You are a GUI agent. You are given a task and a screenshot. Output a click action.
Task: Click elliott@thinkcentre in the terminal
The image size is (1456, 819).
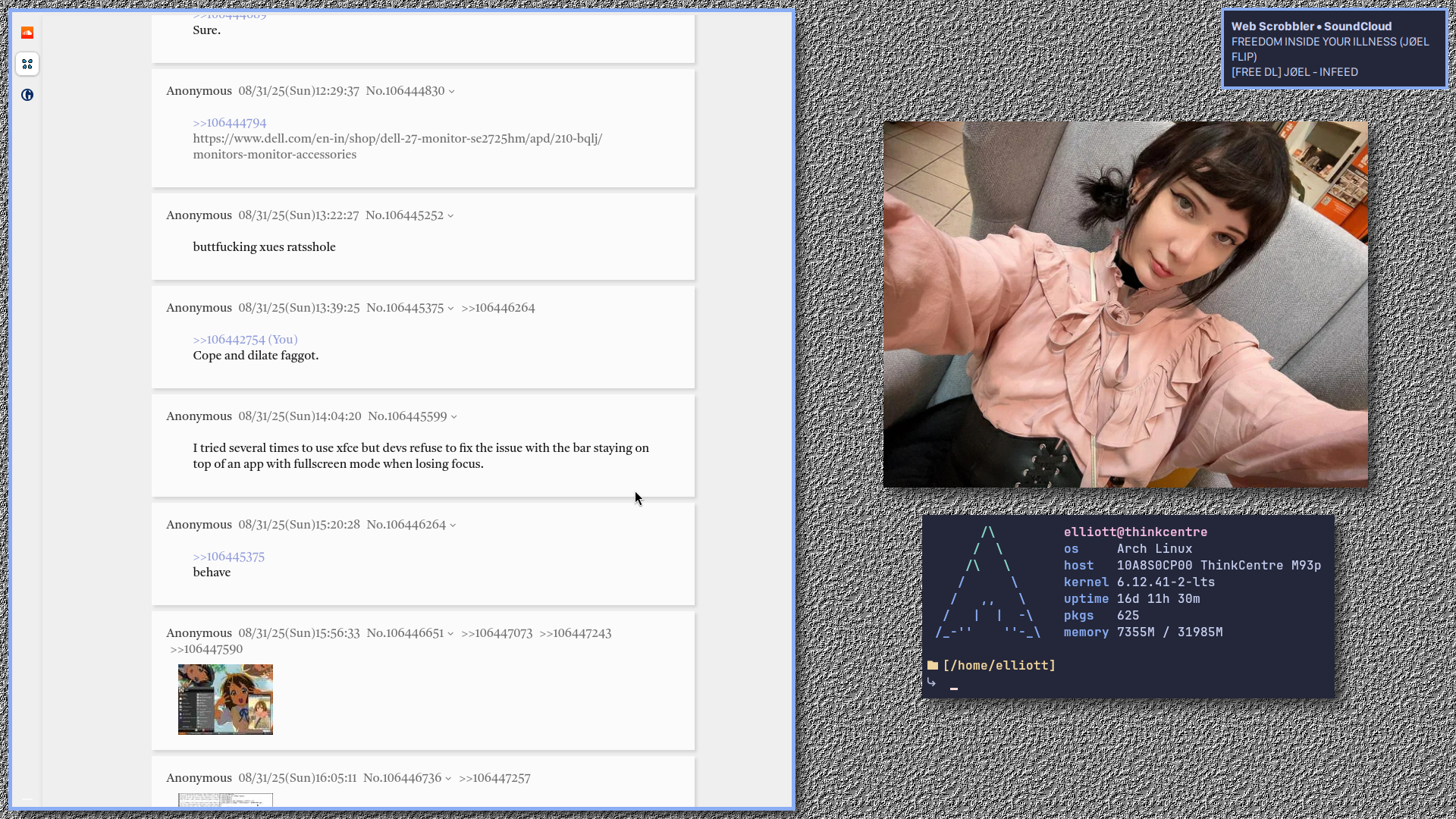tap(1135, 532)
